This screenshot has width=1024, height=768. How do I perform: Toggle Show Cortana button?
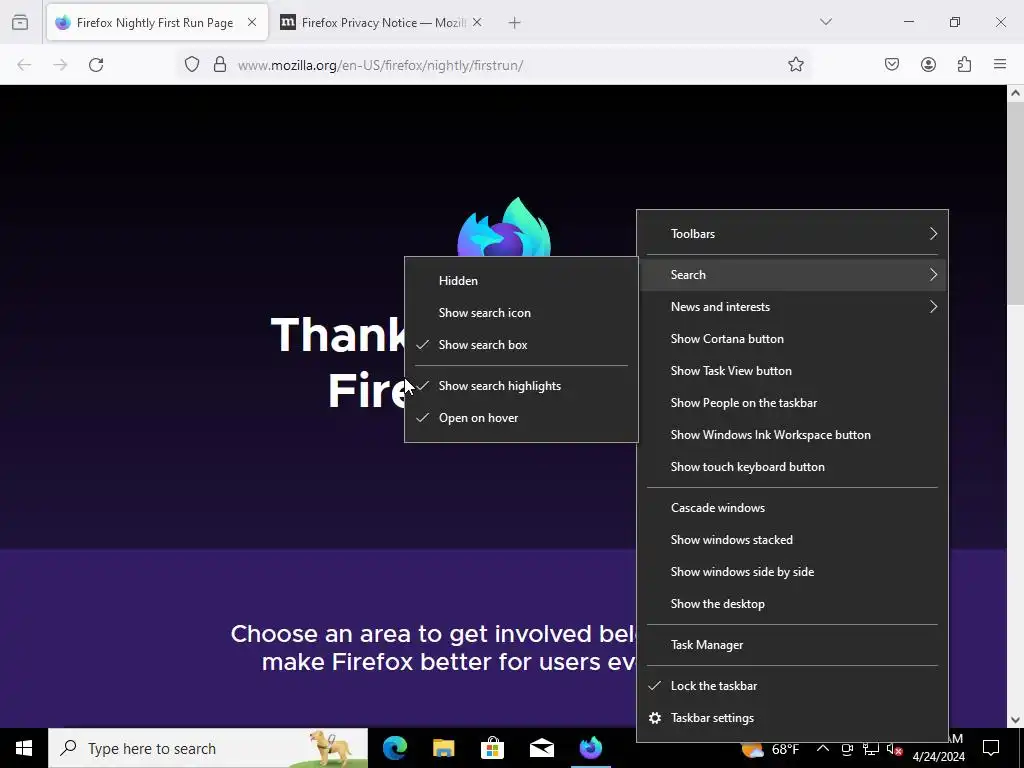[x=792, y=339]
